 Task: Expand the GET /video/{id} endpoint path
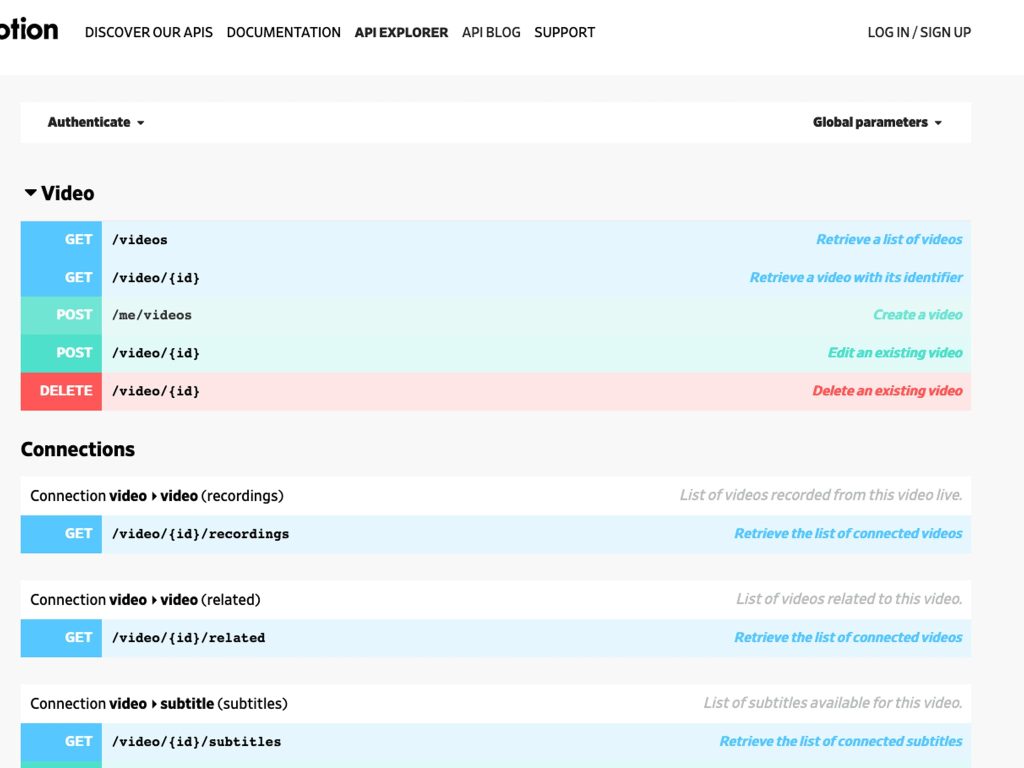point(155,278)
